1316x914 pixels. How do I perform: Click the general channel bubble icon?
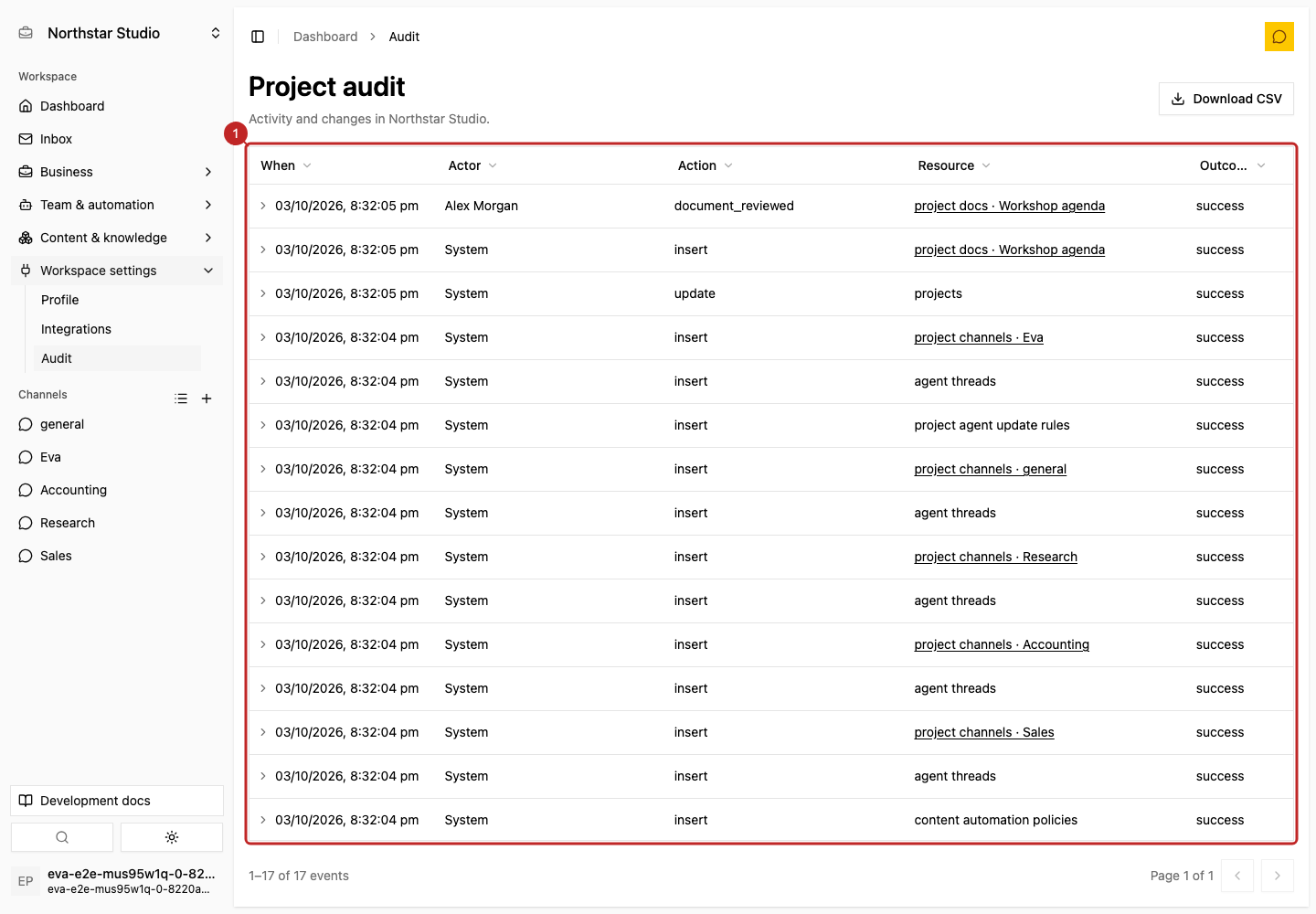click(x=26, y=424)
